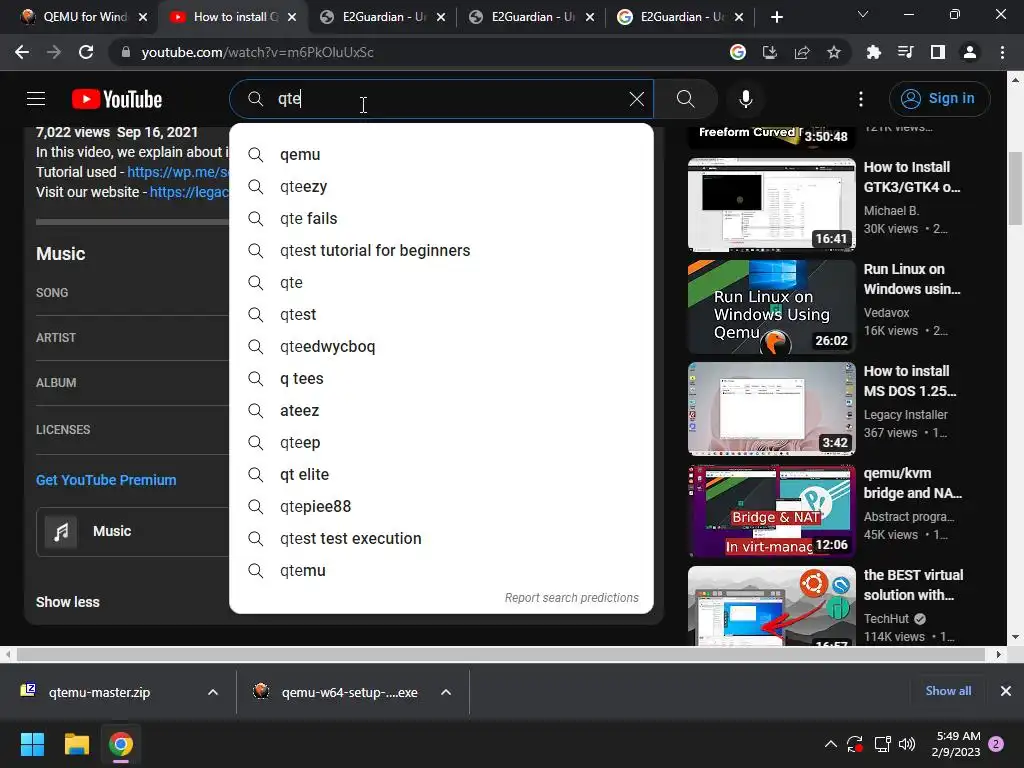1024x768 pixels.
Task: Choose suggestion 'qtepiee88'
Action: coord(441,506)
